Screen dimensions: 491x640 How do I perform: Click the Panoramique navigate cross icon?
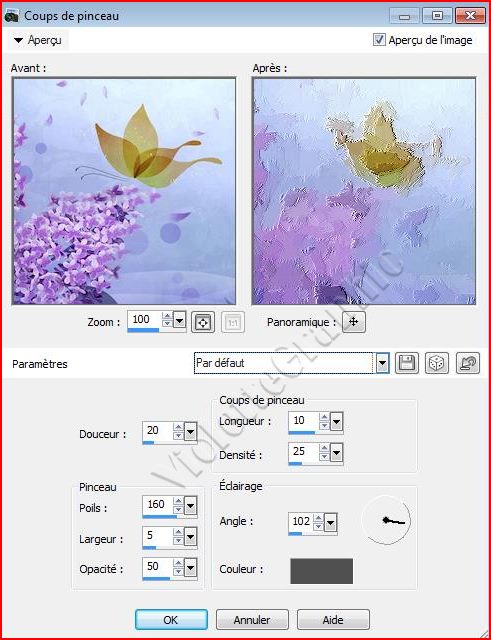354,322
